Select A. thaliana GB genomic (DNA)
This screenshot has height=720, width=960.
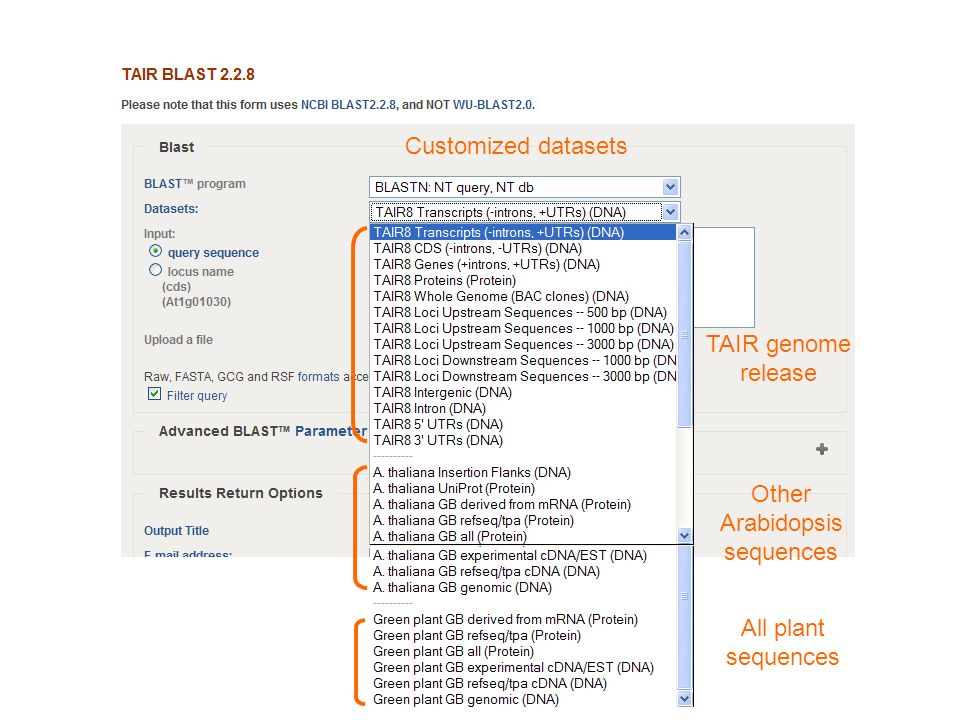point(523,587)
